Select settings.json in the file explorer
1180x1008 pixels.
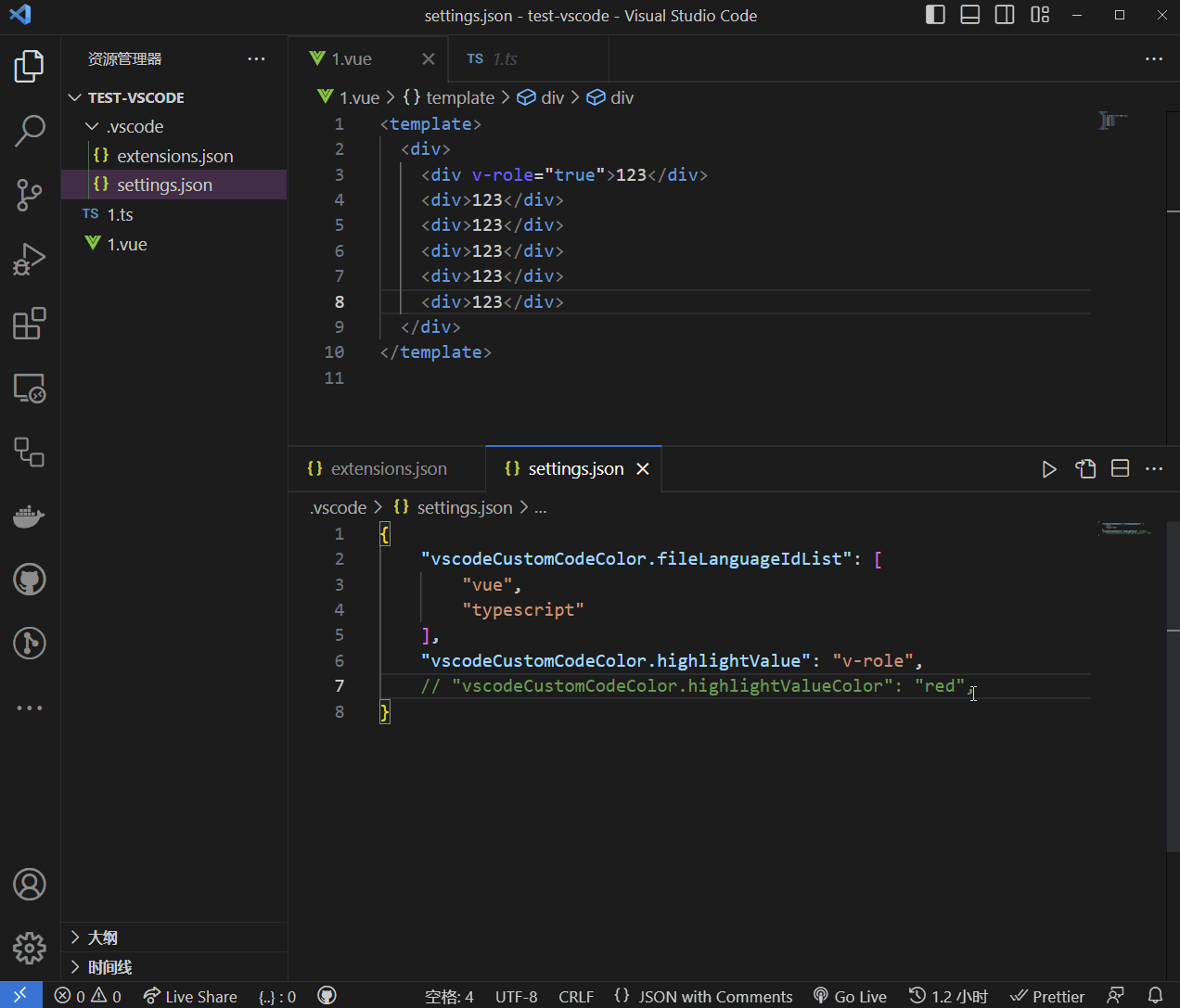point(163,184)
